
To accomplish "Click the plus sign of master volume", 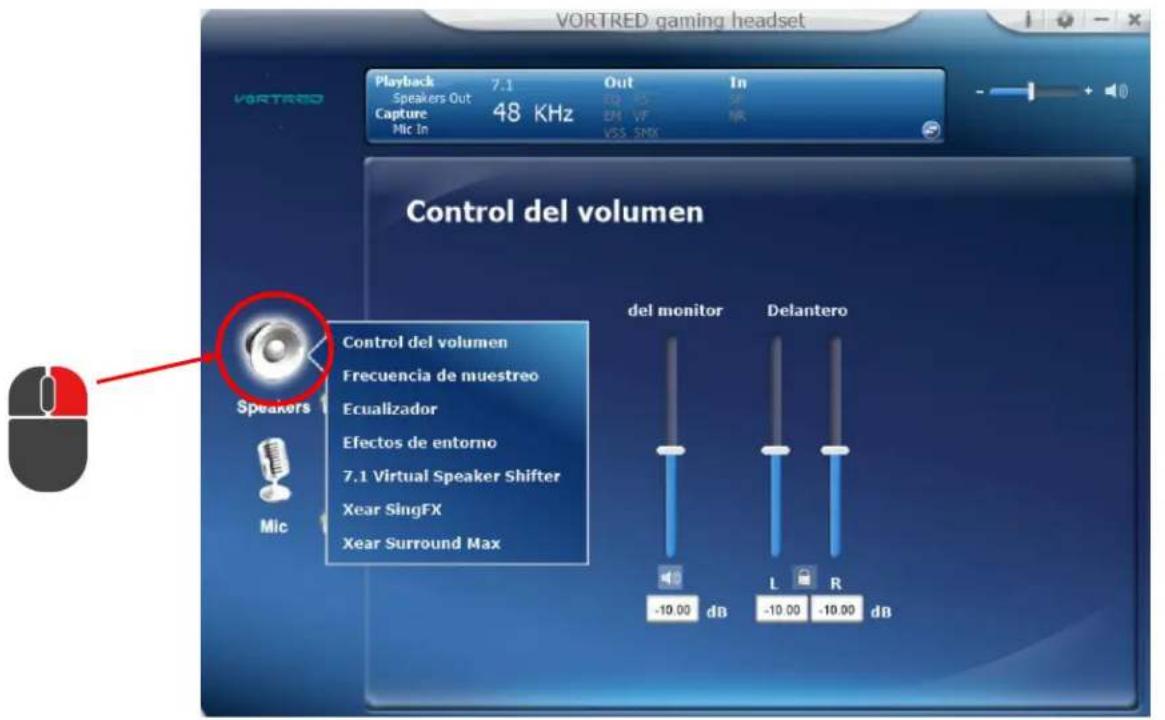I will (x=1088, y=91).
